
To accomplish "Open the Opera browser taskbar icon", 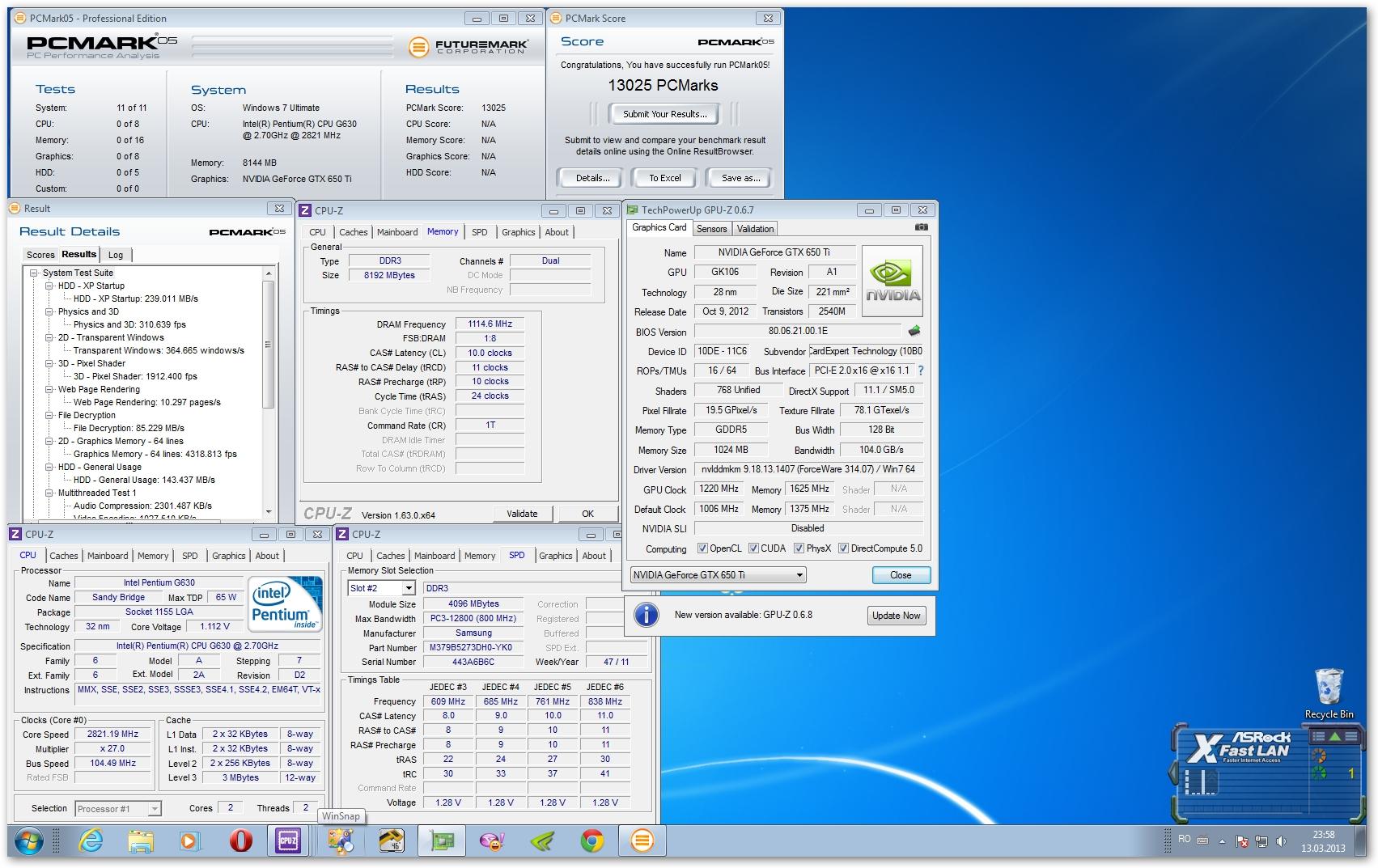I will point(240,841).
